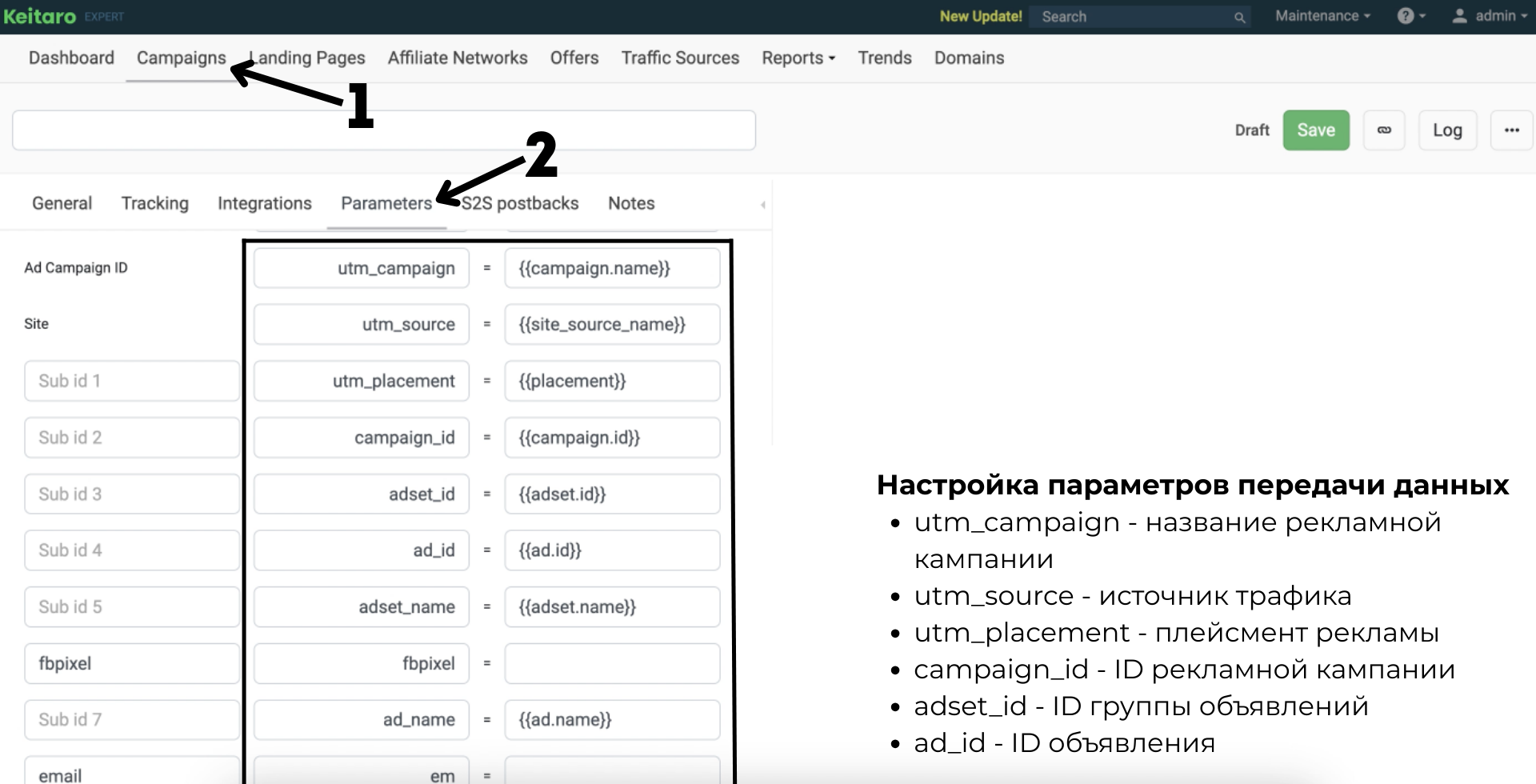Switch to the S2S postbacks tab
Screen dimensions: 1536x784
(520, 203)
